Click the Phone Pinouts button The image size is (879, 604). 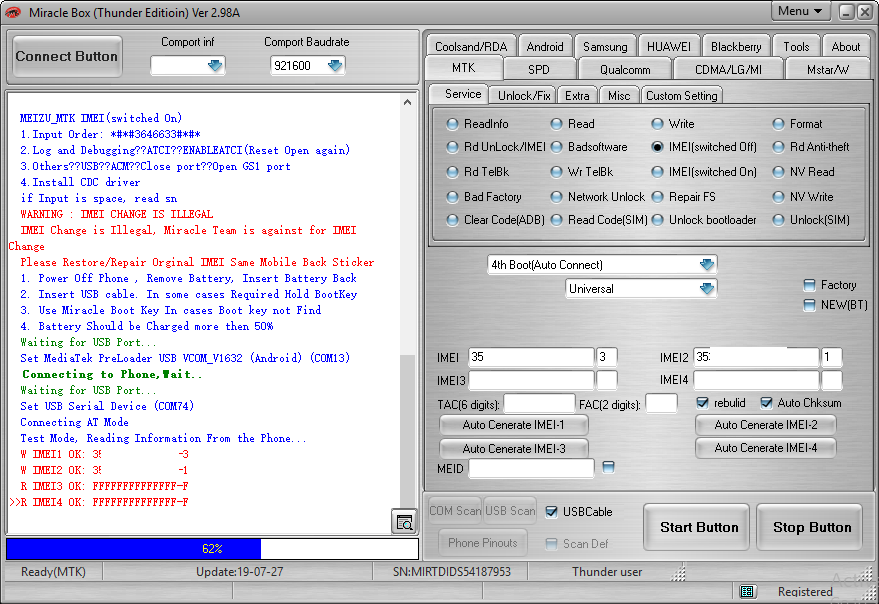click(483, 543)
